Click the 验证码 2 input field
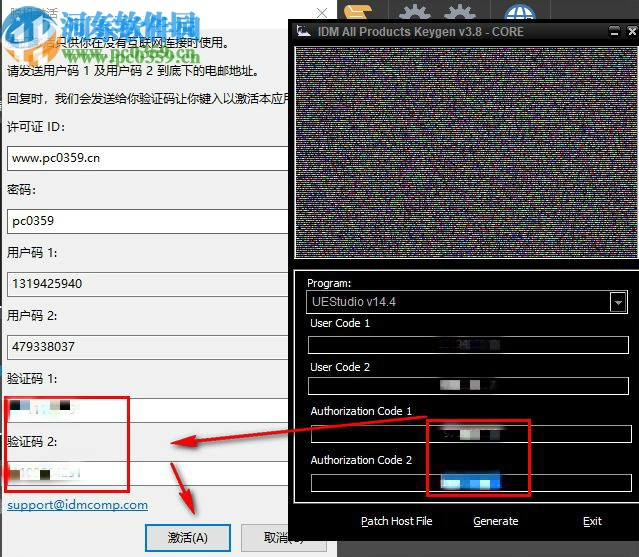The height and width of the screenshot is (557, 639). click(148, 473)
